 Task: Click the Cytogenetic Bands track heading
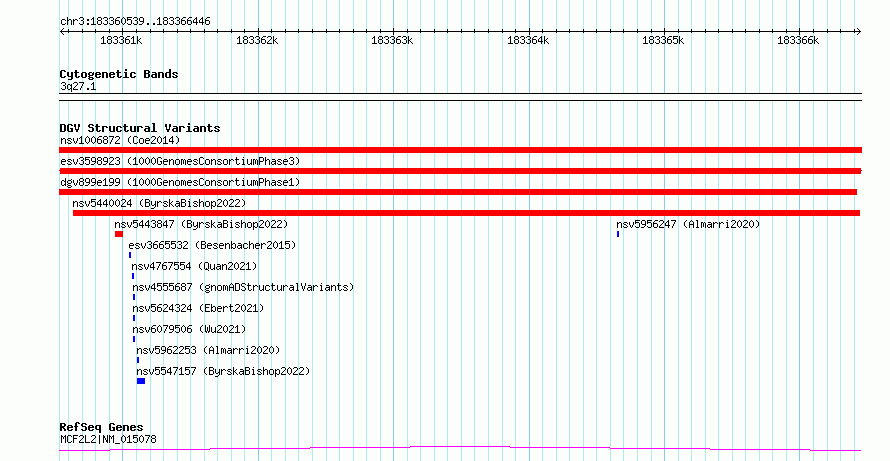(119, 74)
